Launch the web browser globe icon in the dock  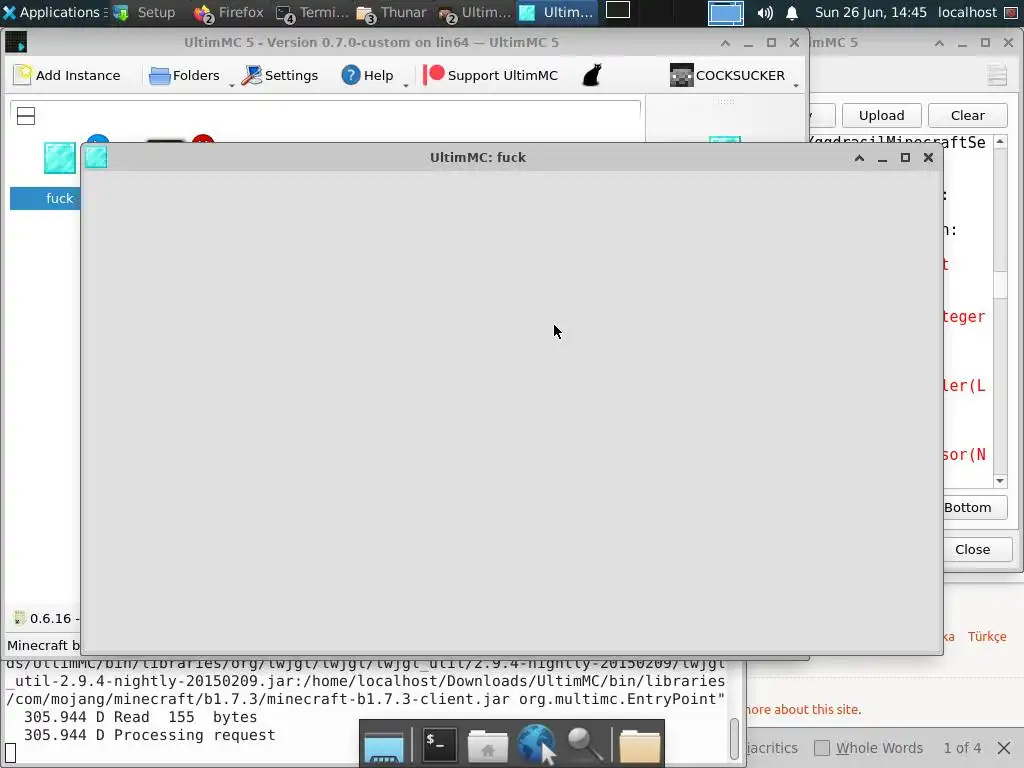(537, 744)
